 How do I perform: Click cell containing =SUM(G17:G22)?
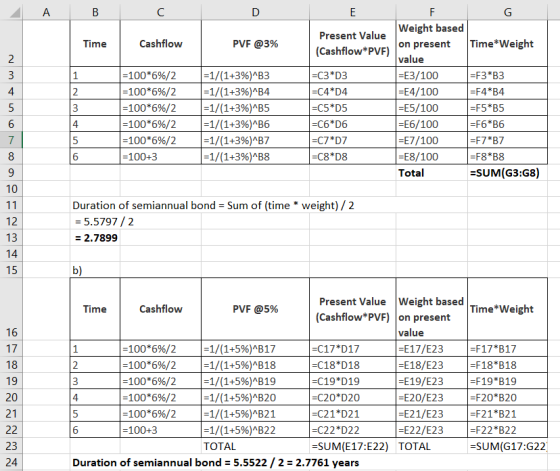pos(508,446)
